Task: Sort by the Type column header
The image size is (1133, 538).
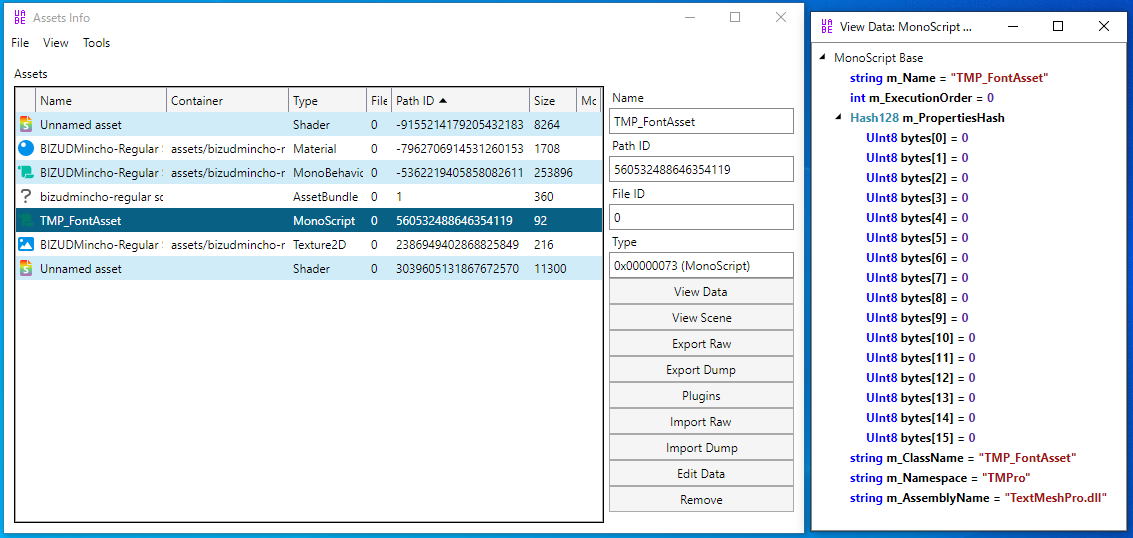Action: click(x=328, y=101)
